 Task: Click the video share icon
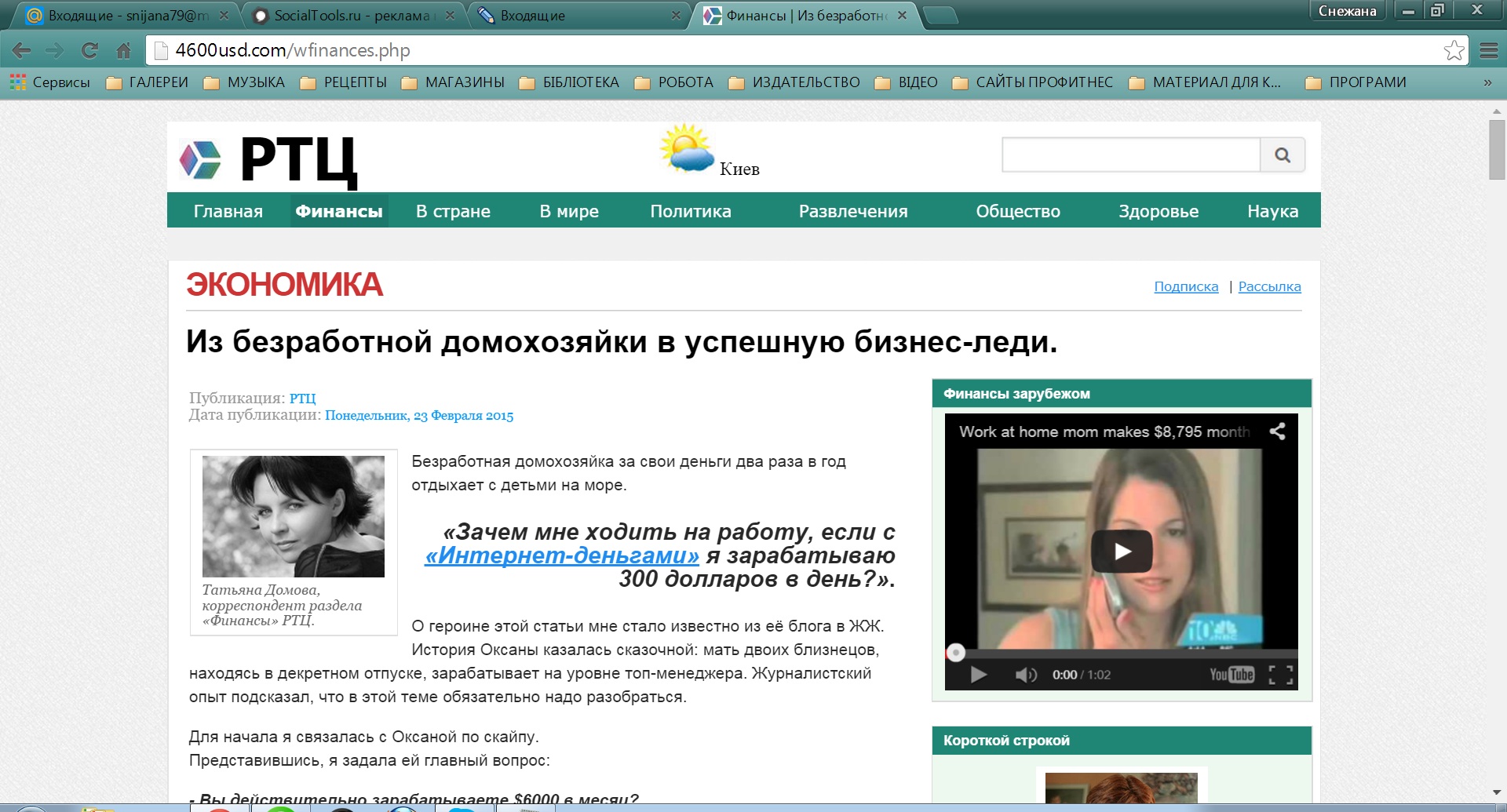tap(1277, 431)
